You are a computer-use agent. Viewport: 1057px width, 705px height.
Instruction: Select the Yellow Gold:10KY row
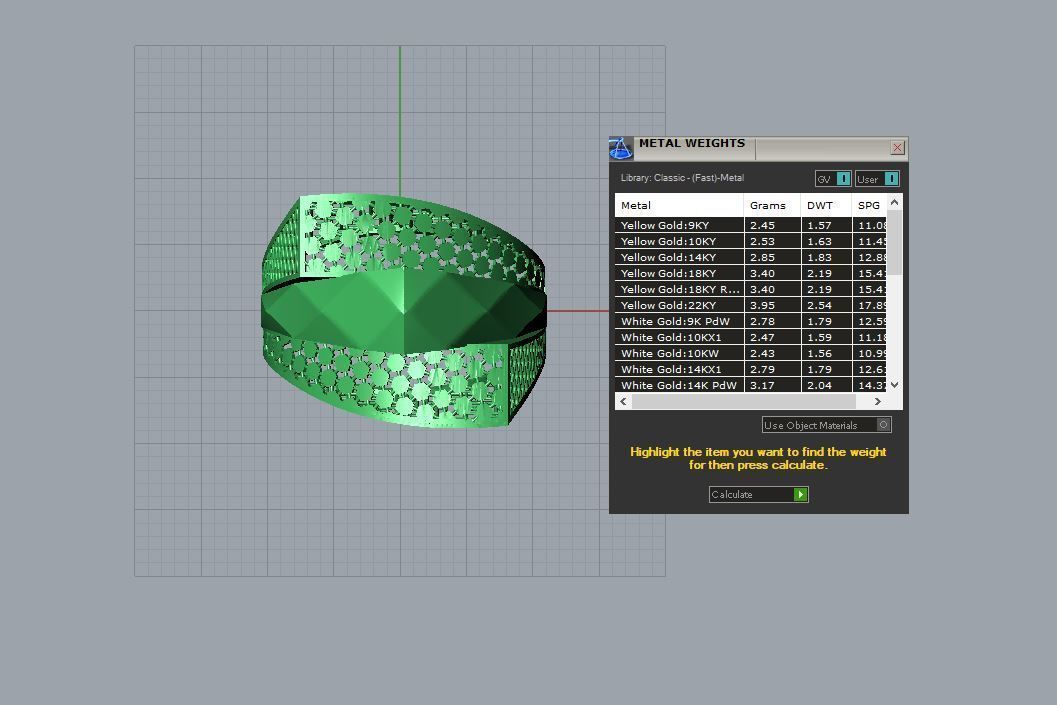(x=750, y=241)
